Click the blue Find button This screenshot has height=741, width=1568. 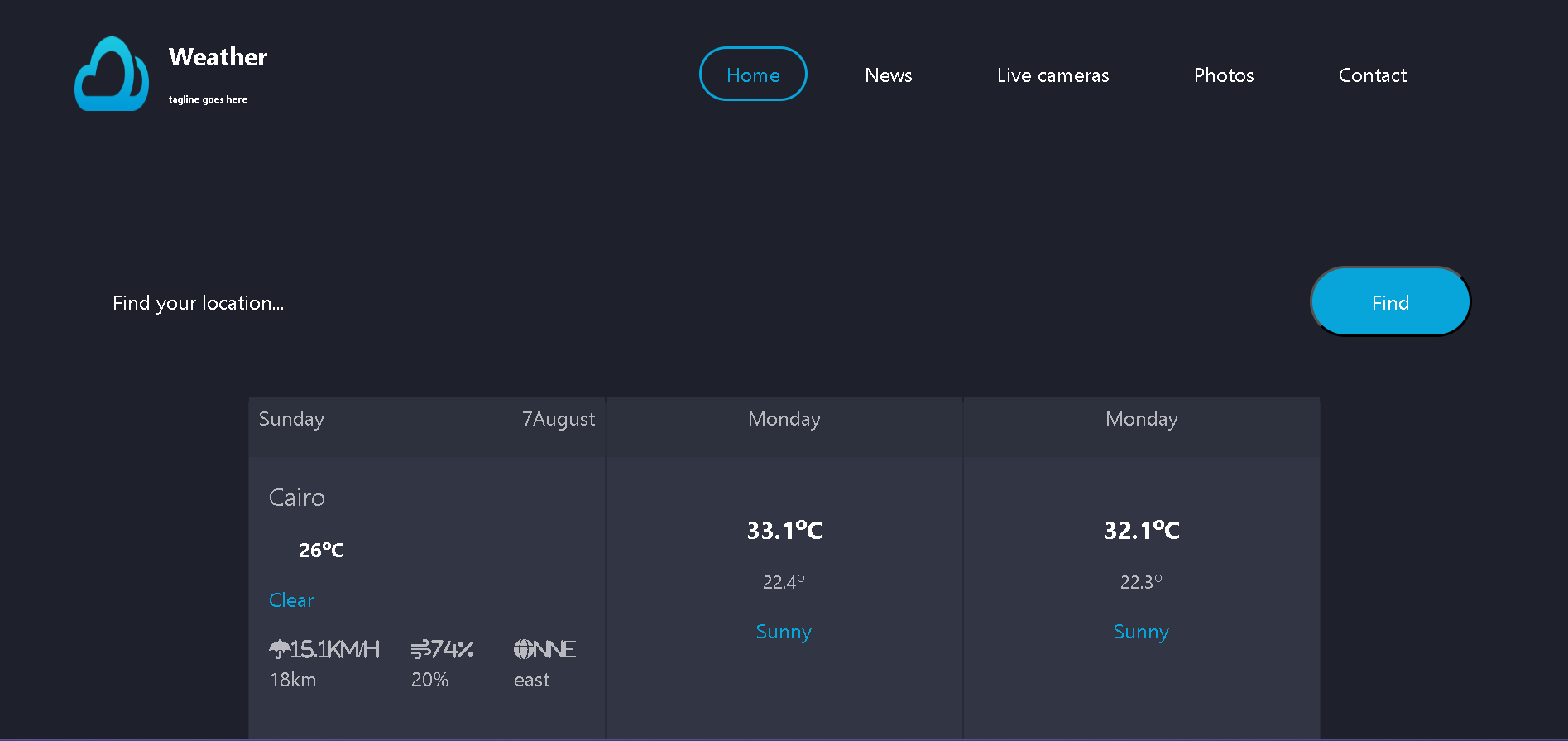[x=1390, y=301]
